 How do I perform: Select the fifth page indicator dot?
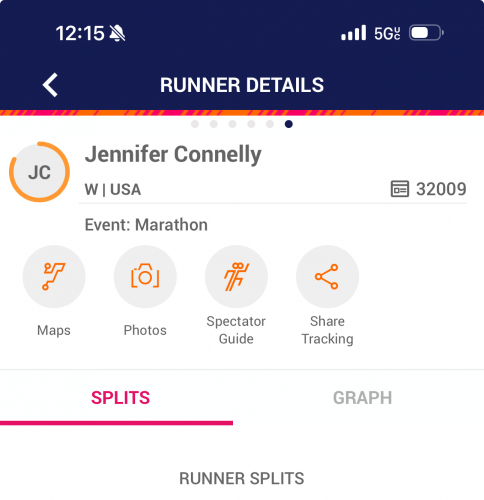coord(270,124)
